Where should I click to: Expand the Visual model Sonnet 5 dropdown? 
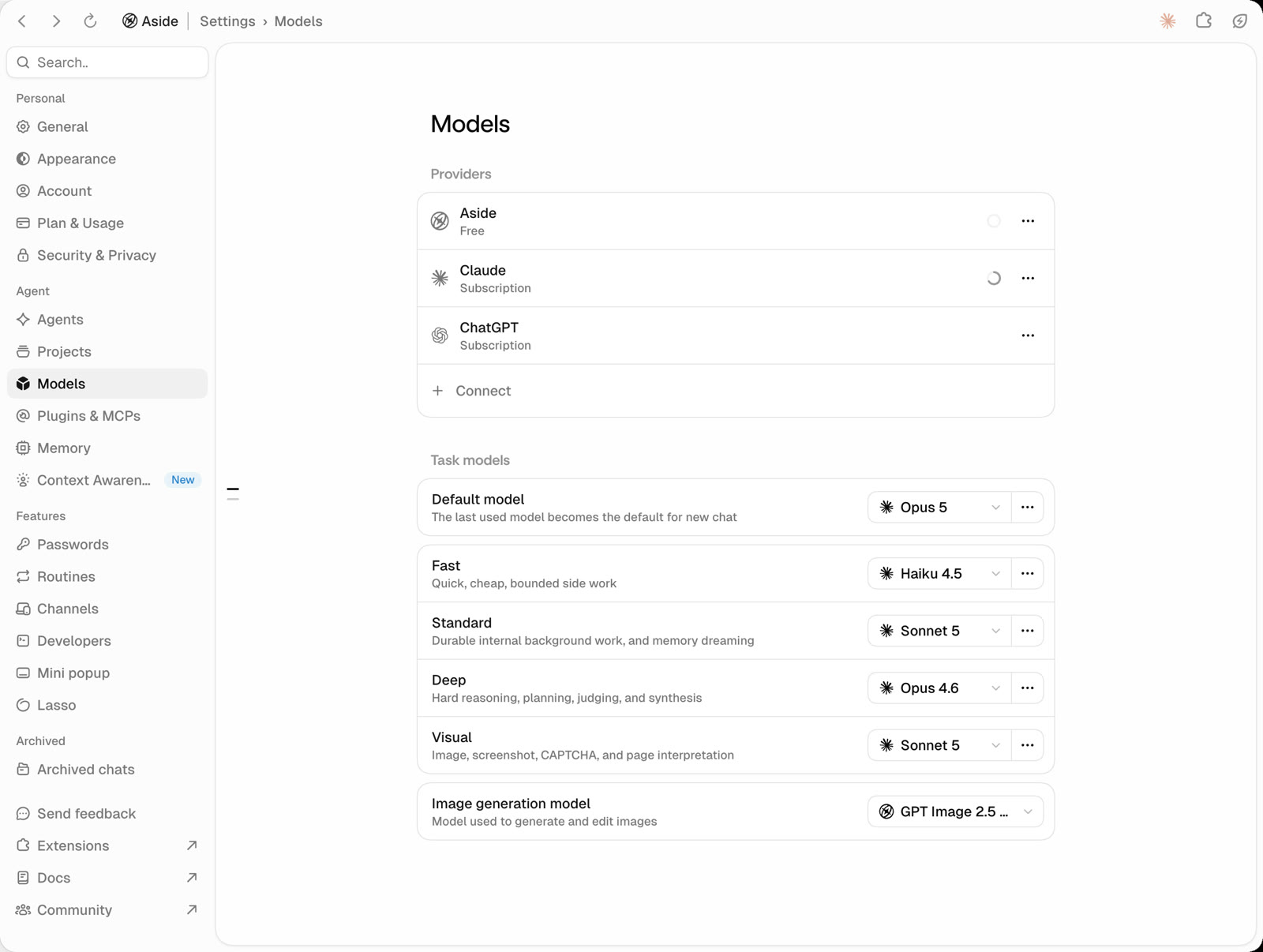(939, 745)
